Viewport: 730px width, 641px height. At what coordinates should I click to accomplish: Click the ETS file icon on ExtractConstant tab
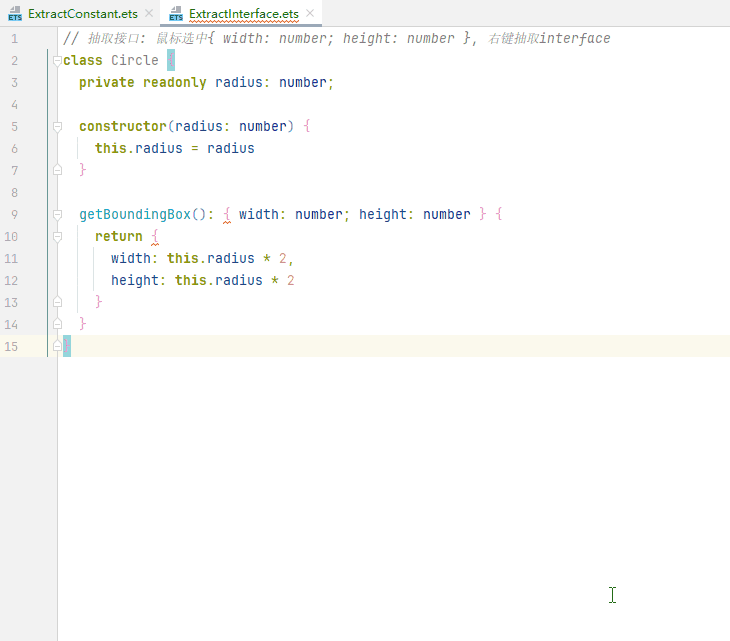pyautogui.click(x=15, y=14)
